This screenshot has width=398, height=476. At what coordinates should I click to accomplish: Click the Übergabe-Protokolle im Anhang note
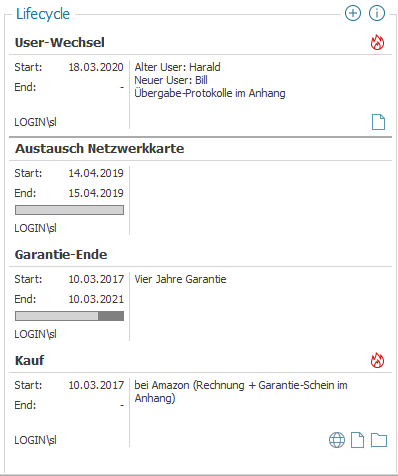[210, 93]
